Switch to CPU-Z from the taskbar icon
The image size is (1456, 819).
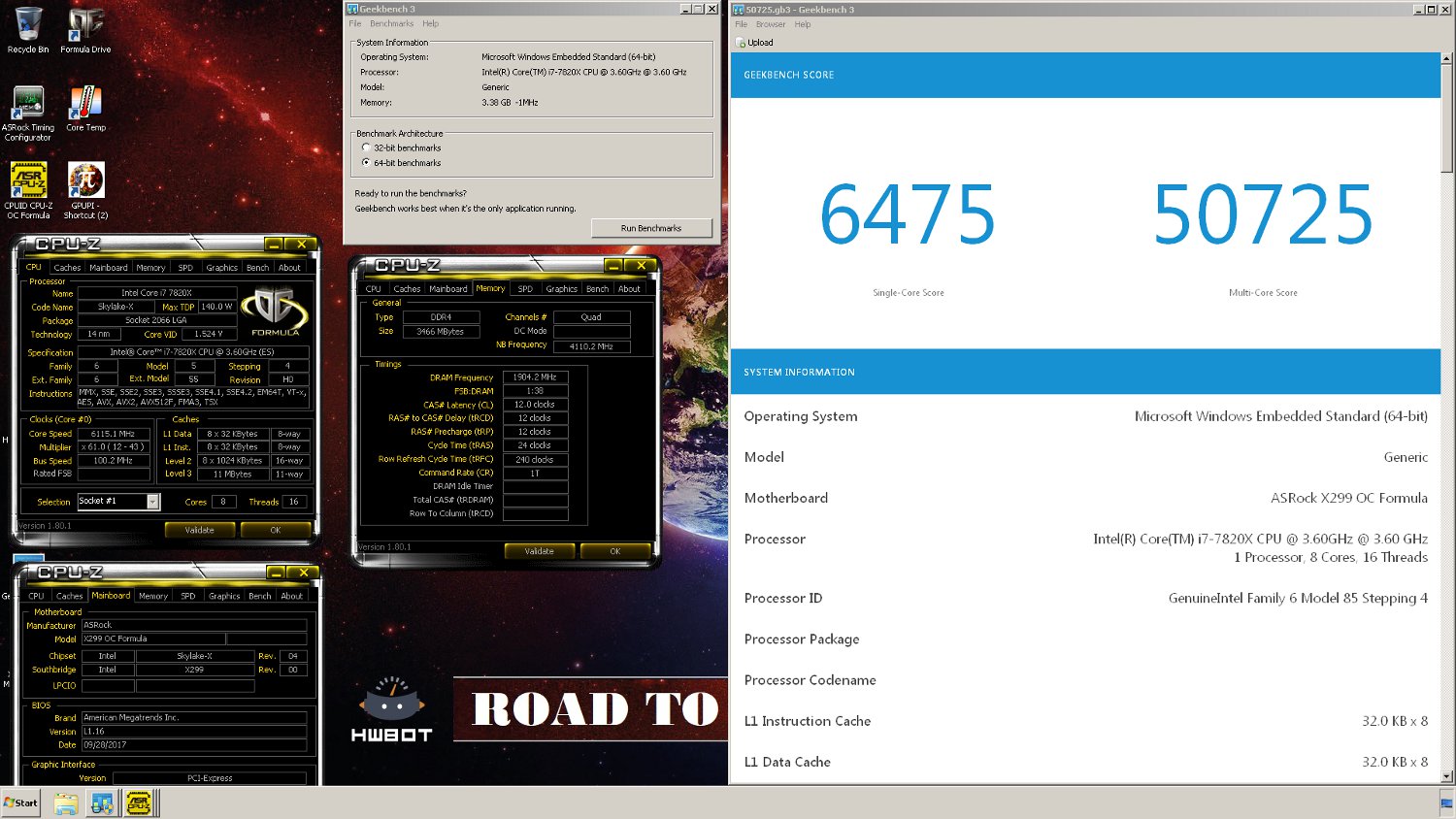139,803
